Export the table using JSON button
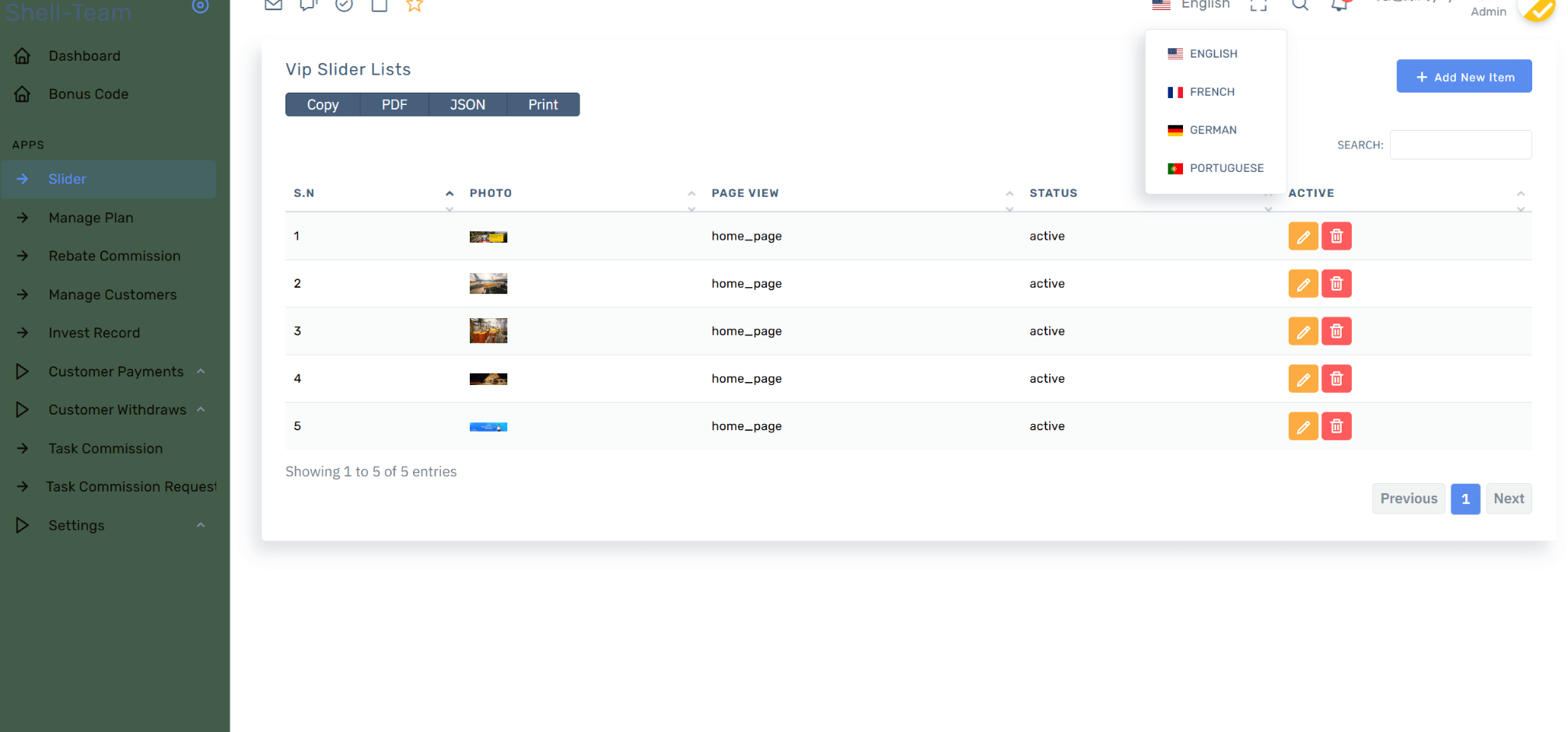This screenshot has width=1568, height=732. pos(467,105)
